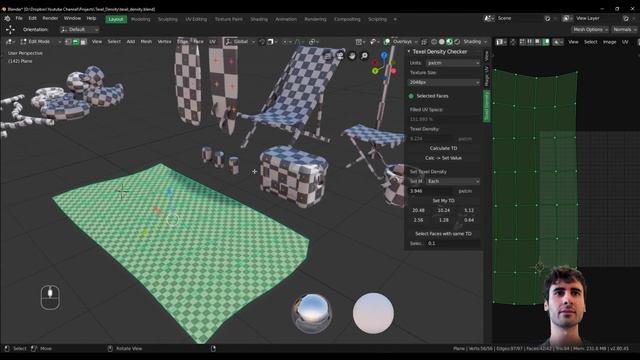Viewport: 640px width, 360px height.
Task: Select vertex select mode icon
Action: tap(68, 42)
